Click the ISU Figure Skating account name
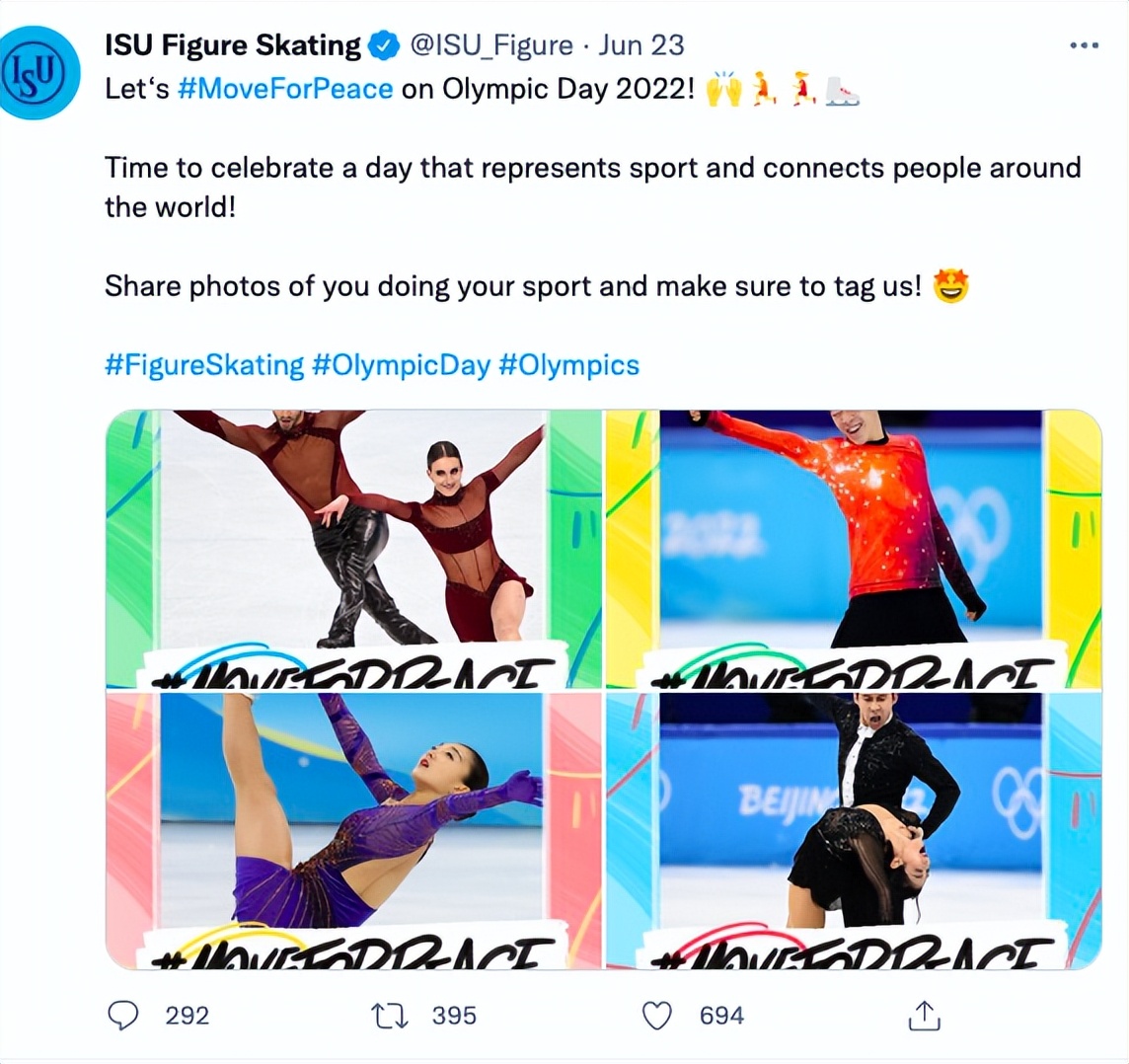Image resolution: width=1129 pixels, height=1064 pixels. tap(233, 45)
